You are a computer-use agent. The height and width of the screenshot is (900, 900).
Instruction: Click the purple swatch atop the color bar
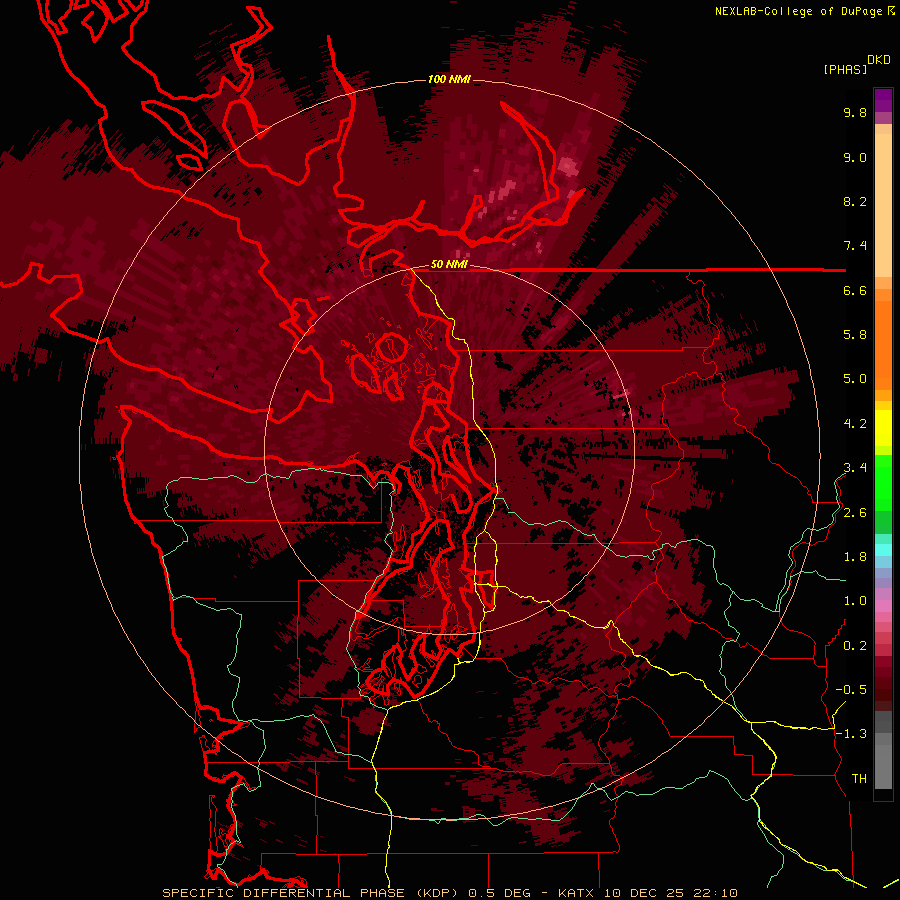pyautogui.click(x=883, y=100)
